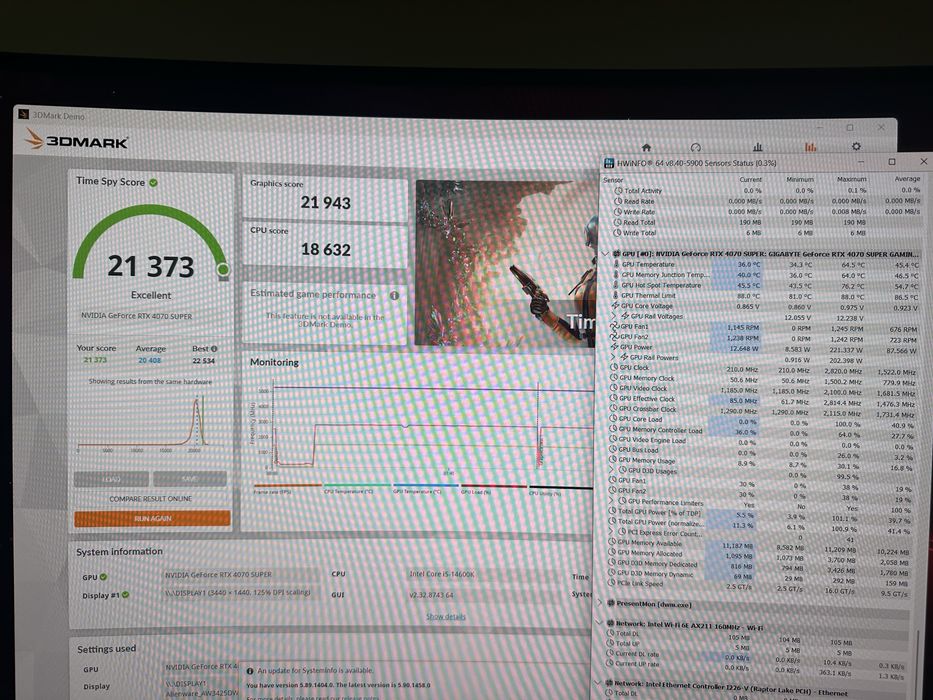Click the green check icon next to GPU in System information
This screenshot has height=700, width=933.
click(x=104, y=577)
